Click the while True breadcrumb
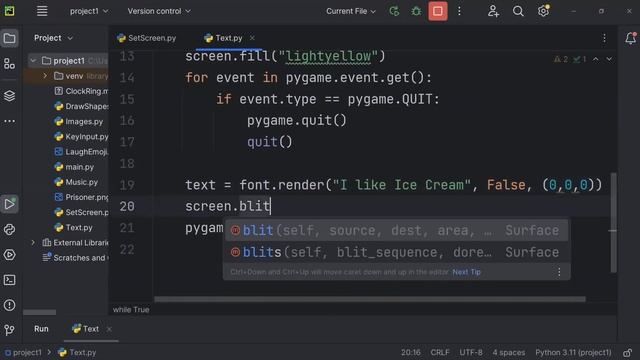The width and height of the screenshot is (640, 360). (x=131, y=310)
